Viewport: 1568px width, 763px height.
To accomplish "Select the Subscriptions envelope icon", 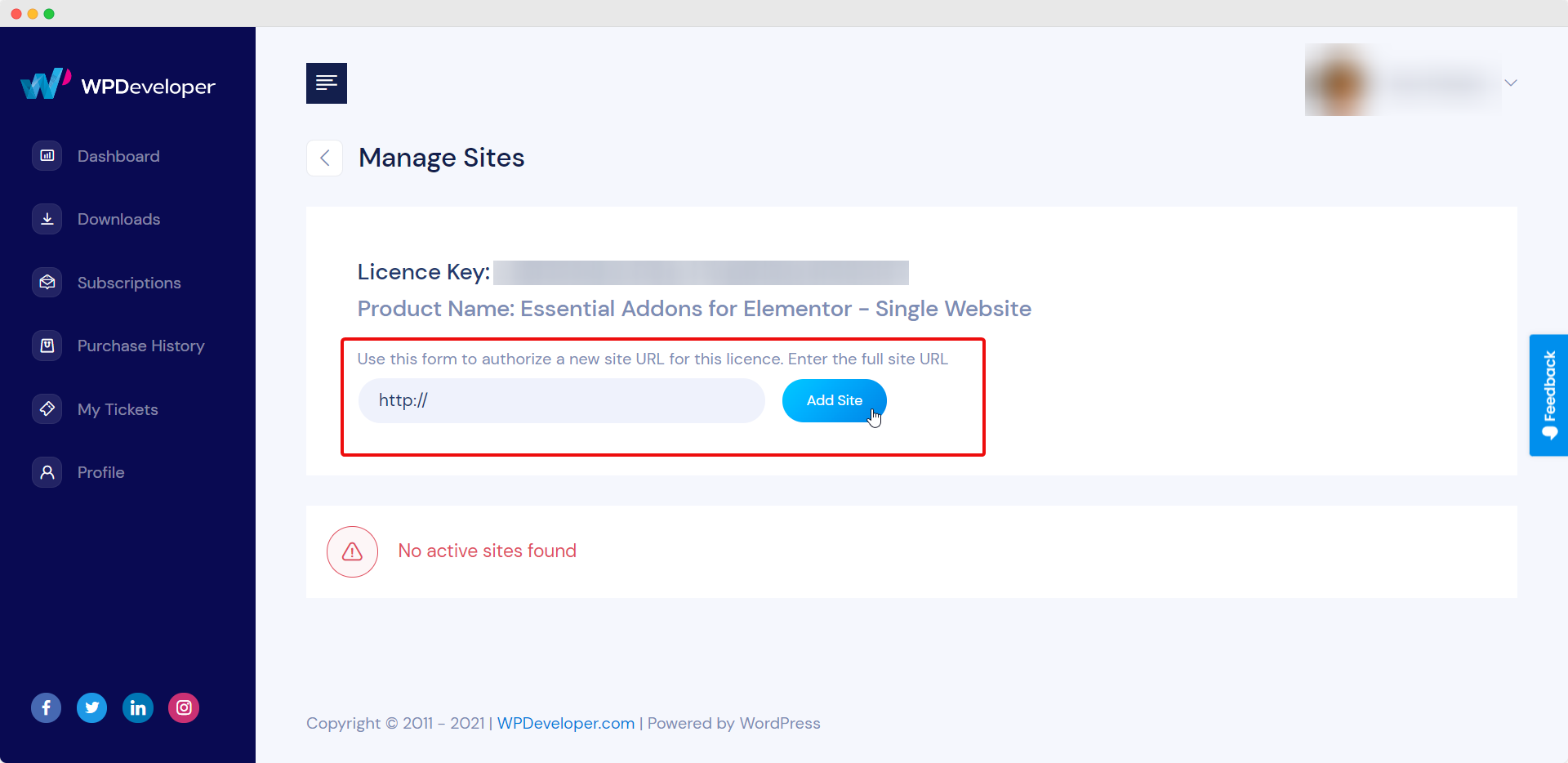I will tap(47, 283).
